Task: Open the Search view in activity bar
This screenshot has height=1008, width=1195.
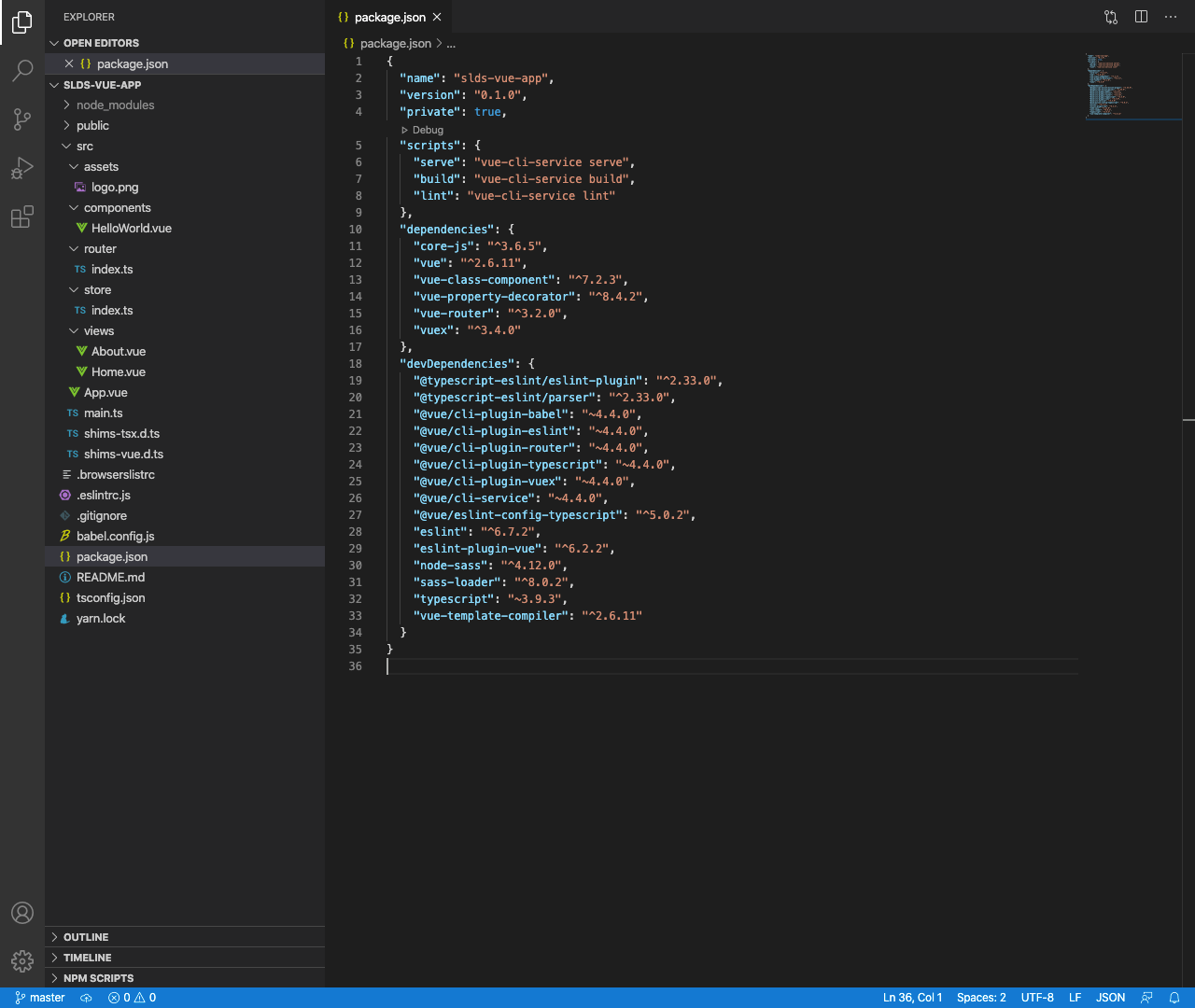Action: point(22,71)
